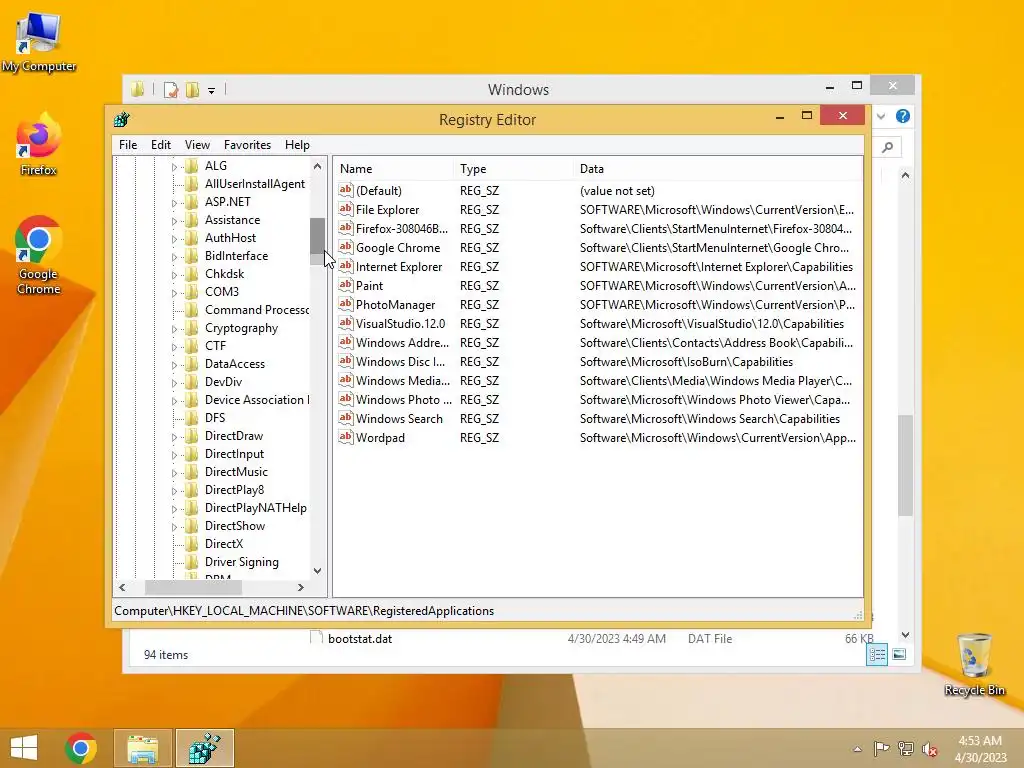Select the BidInterface folder icon
1024x768 pixels.
[x=191, y=255]
